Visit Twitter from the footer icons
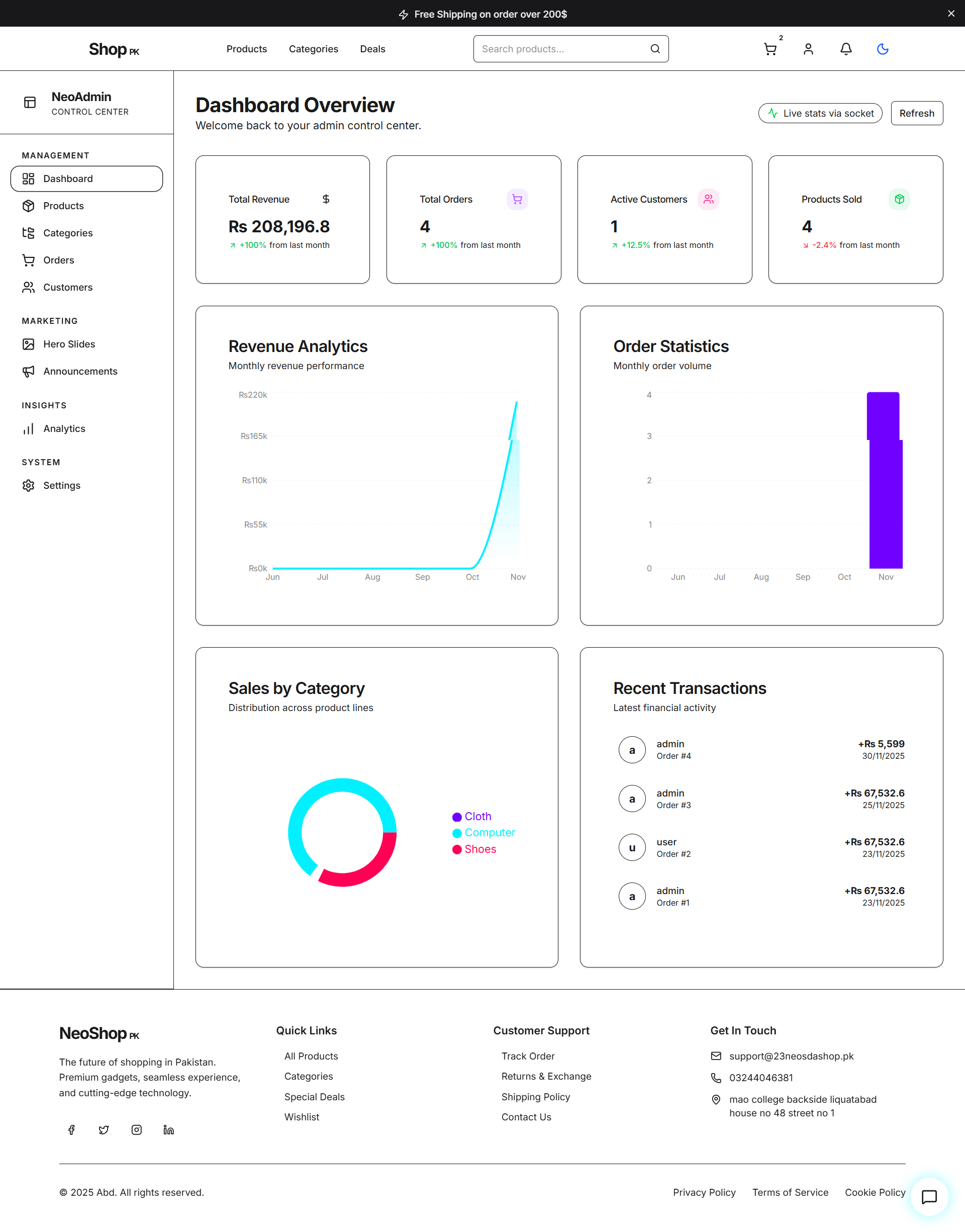The image size is (965, 1232). coord(104,1130)
